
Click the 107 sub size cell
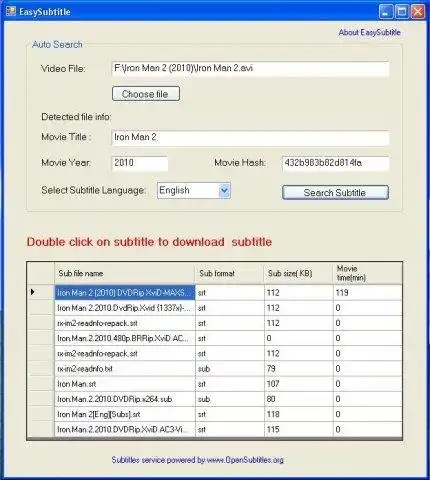pyautogui.click(x=299, y=384)
